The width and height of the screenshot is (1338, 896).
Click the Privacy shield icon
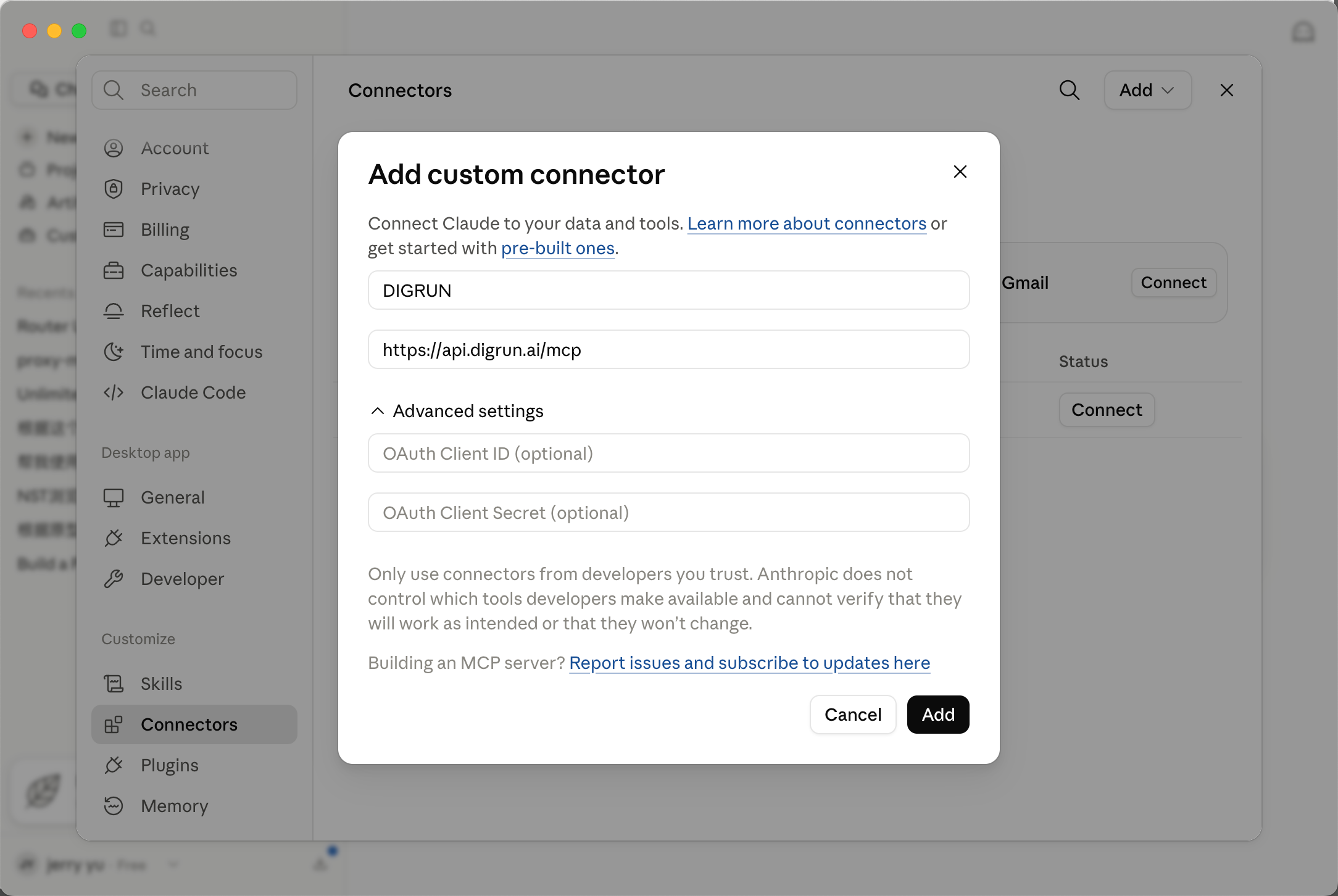114,189
